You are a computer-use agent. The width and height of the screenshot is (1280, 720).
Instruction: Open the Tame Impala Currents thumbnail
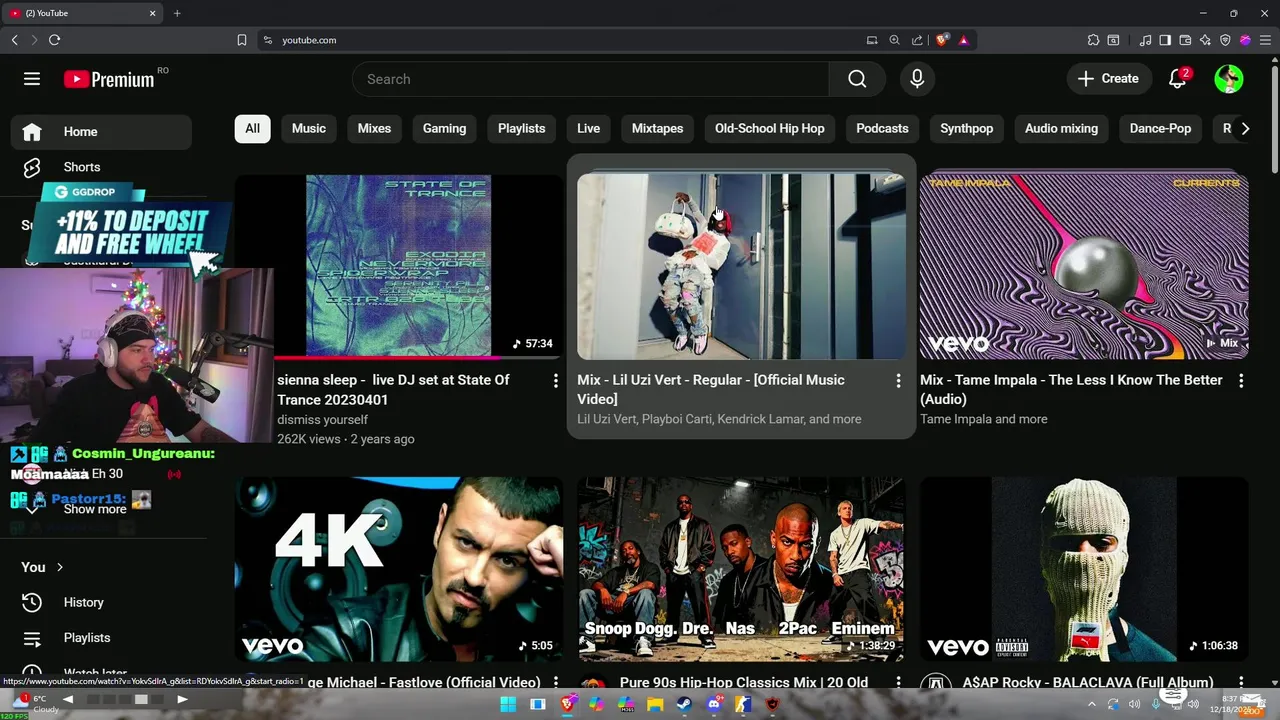click(1084, 266)
